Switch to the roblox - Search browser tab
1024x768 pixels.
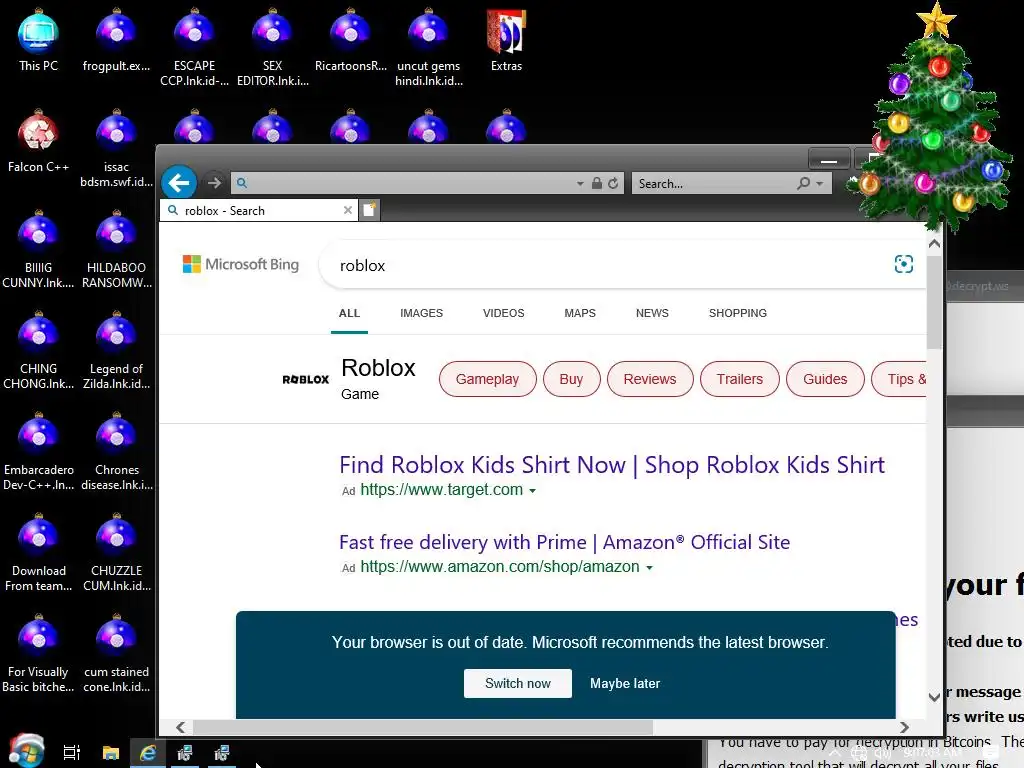258,210
